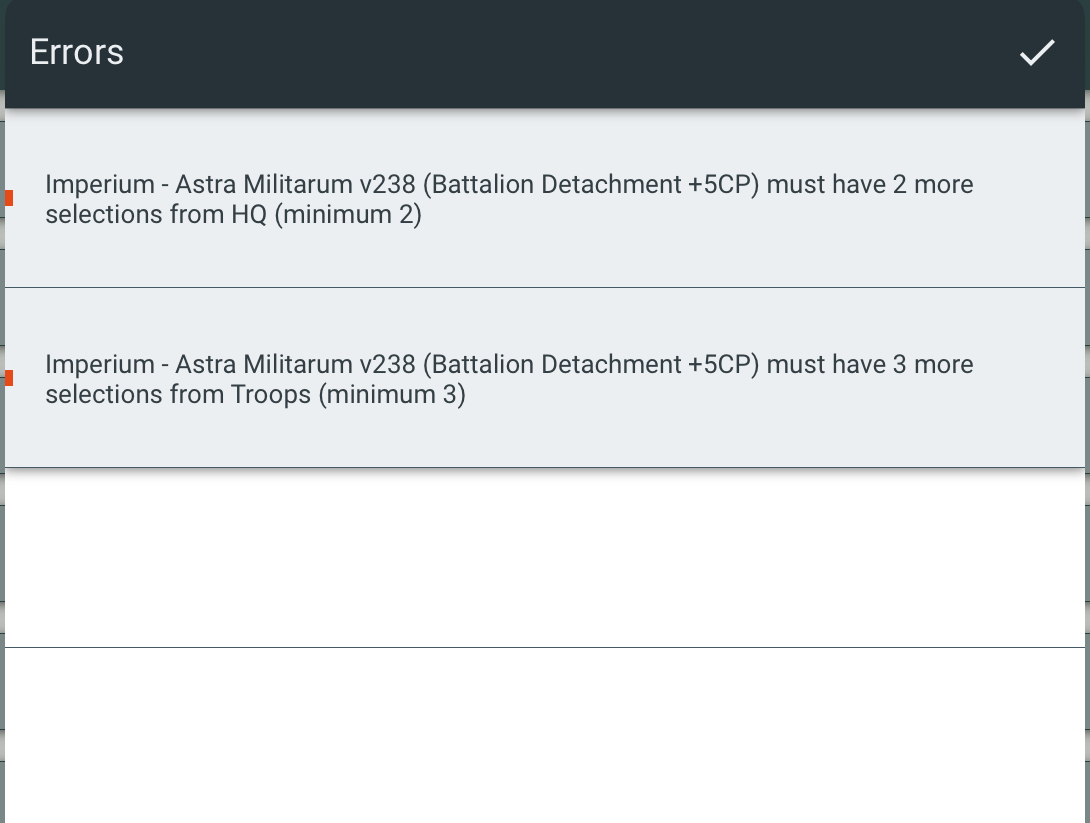Click the empty row below Troops error

point(545,557)
